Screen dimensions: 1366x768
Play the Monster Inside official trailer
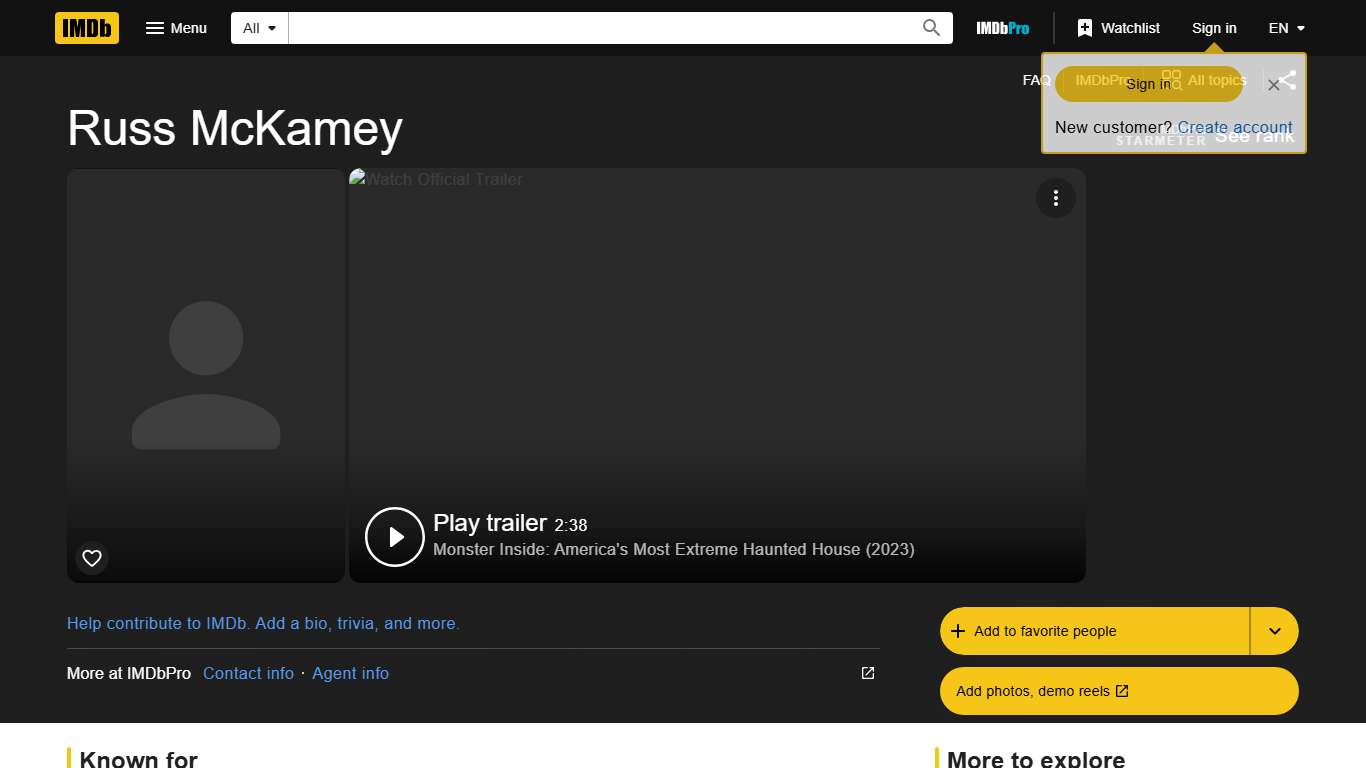point(394,536)
